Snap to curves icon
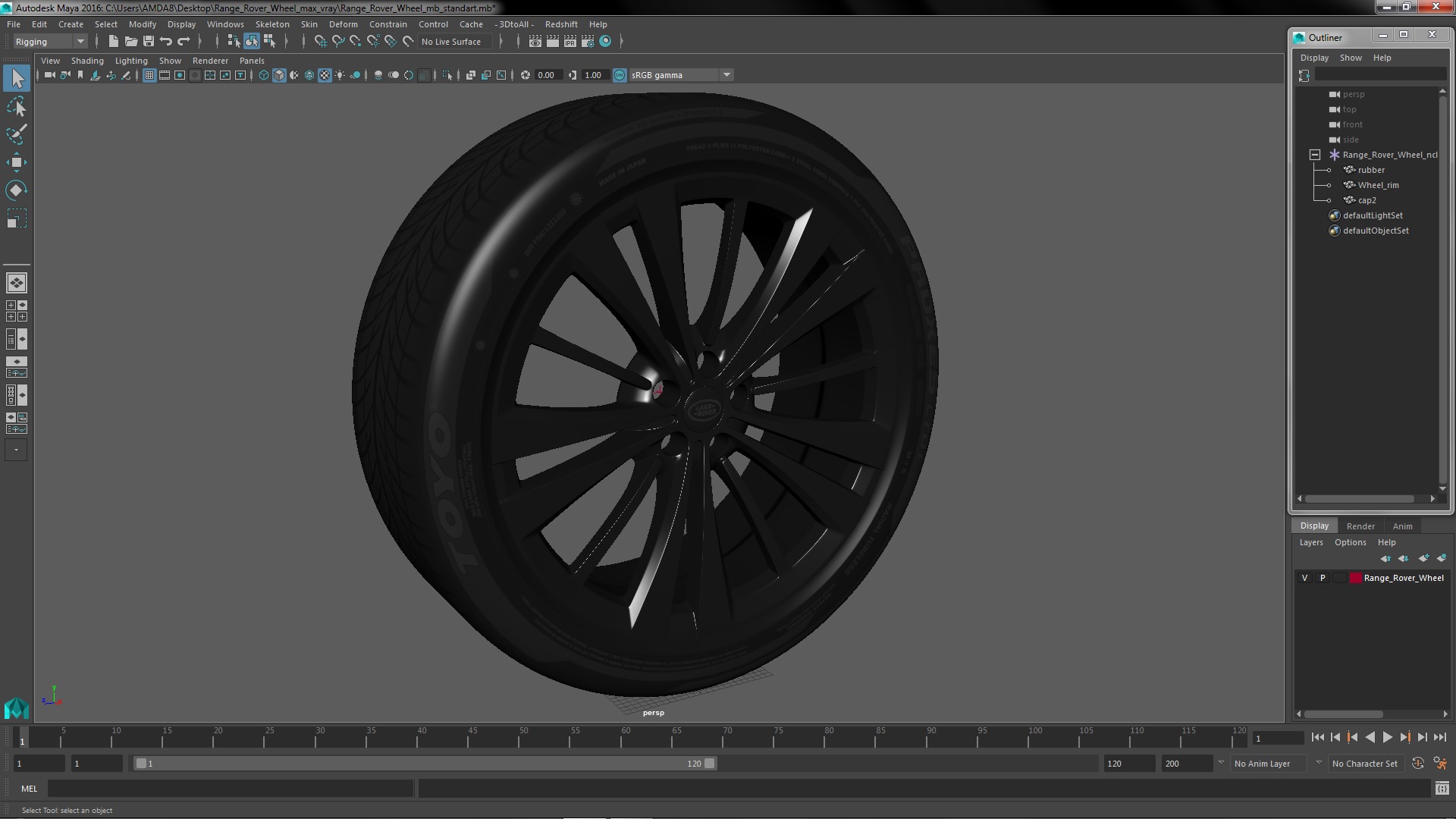 (338, 42)
